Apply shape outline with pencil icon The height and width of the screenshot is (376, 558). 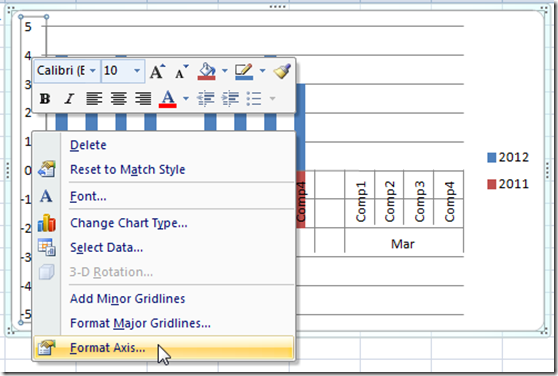tap(244, 71)
